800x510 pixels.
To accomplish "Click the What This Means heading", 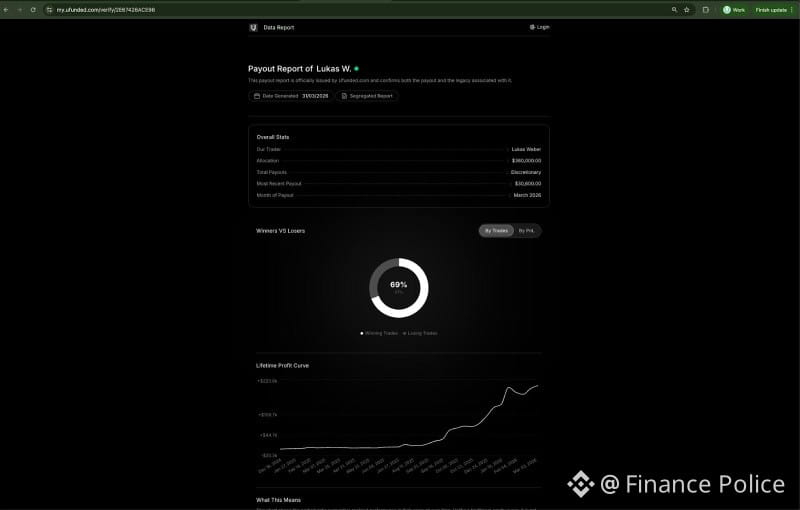I will [x=278, y=500].
